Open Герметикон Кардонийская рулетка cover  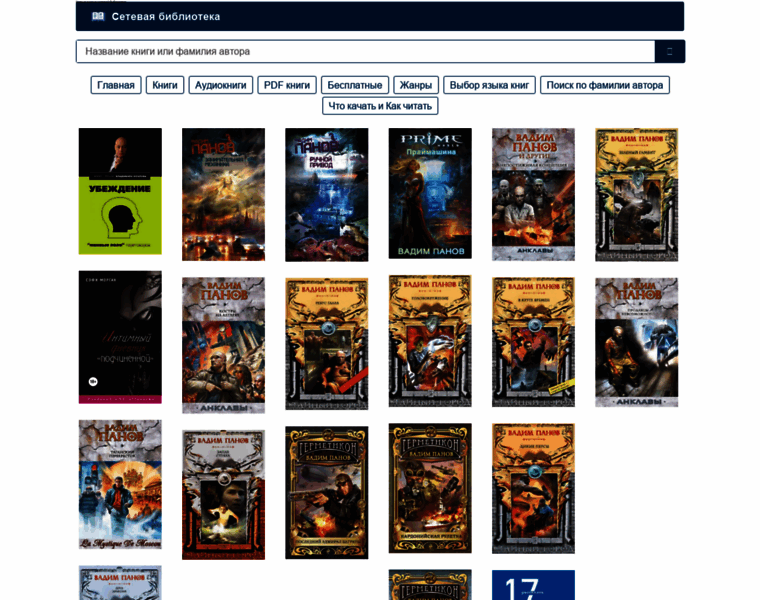click(x=430, y=489)
